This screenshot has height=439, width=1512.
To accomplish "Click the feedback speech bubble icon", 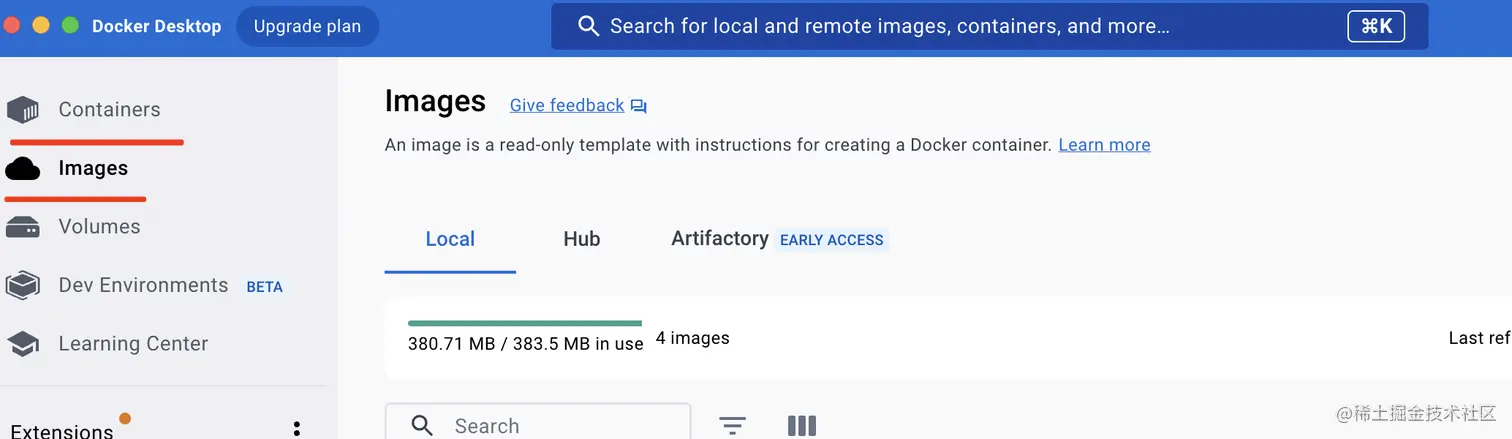I will pos(639,106).
